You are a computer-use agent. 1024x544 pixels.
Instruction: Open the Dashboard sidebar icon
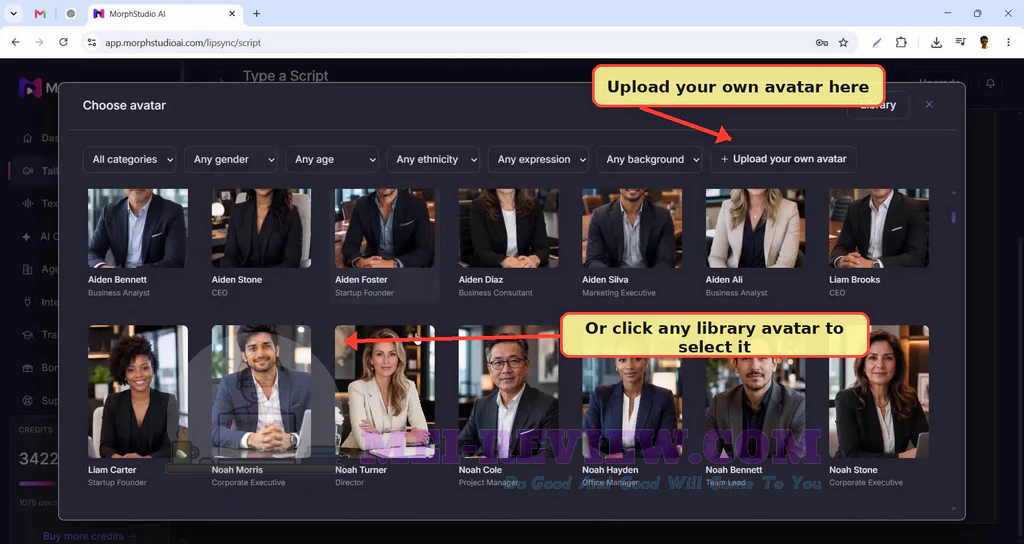[27, 138]
